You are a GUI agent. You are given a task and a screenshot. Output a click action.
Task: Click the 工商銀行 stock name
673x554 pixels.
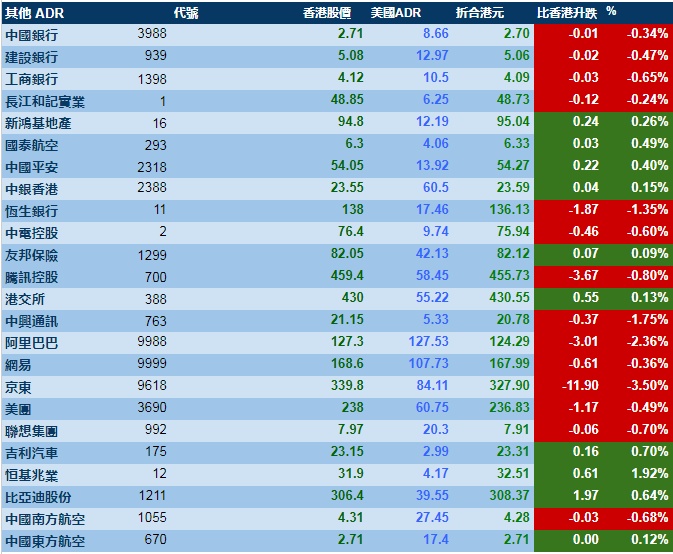31,79
